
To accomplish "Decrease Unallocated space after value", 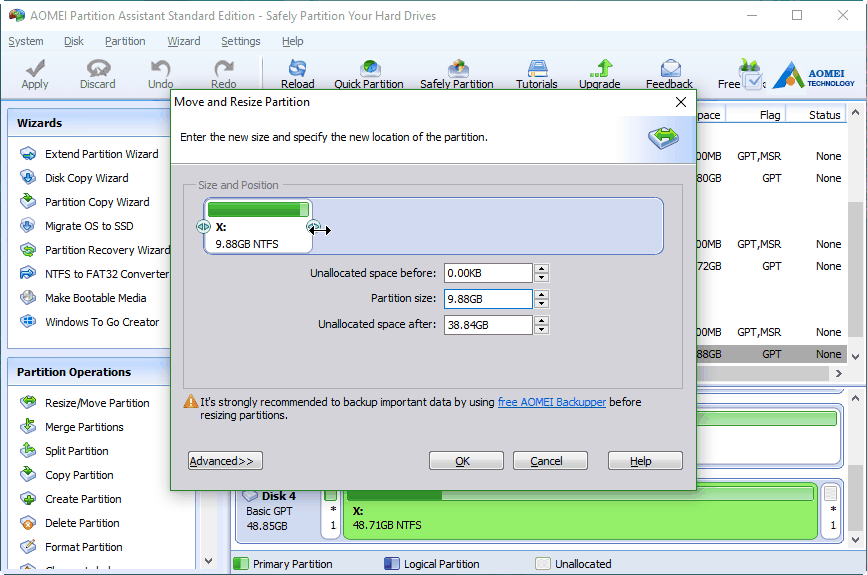I will click(x=542, y=330).
